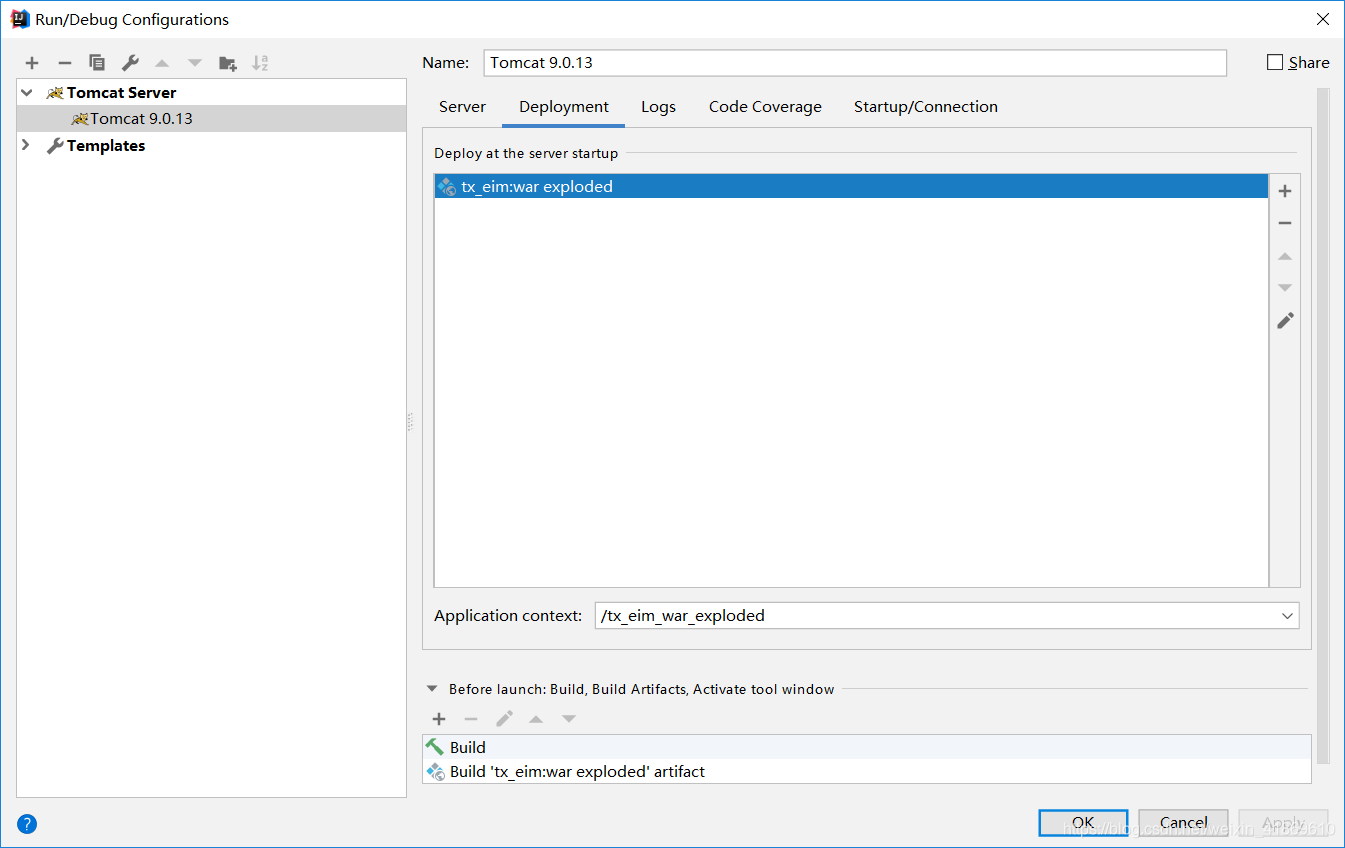Select Tomcat 9.0.13 in the tree
The image size is (1345, 848).
tap(212, 119)
